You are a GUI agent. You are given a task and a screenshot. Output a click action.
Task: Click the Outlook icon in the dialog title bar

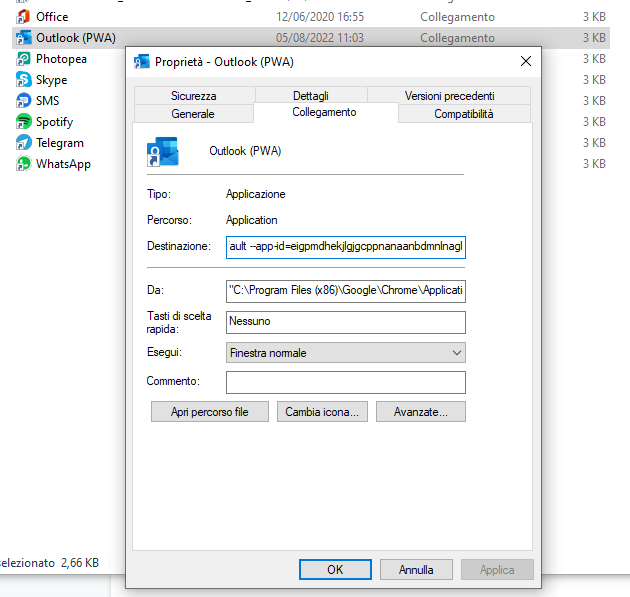(x=142, y=61)
